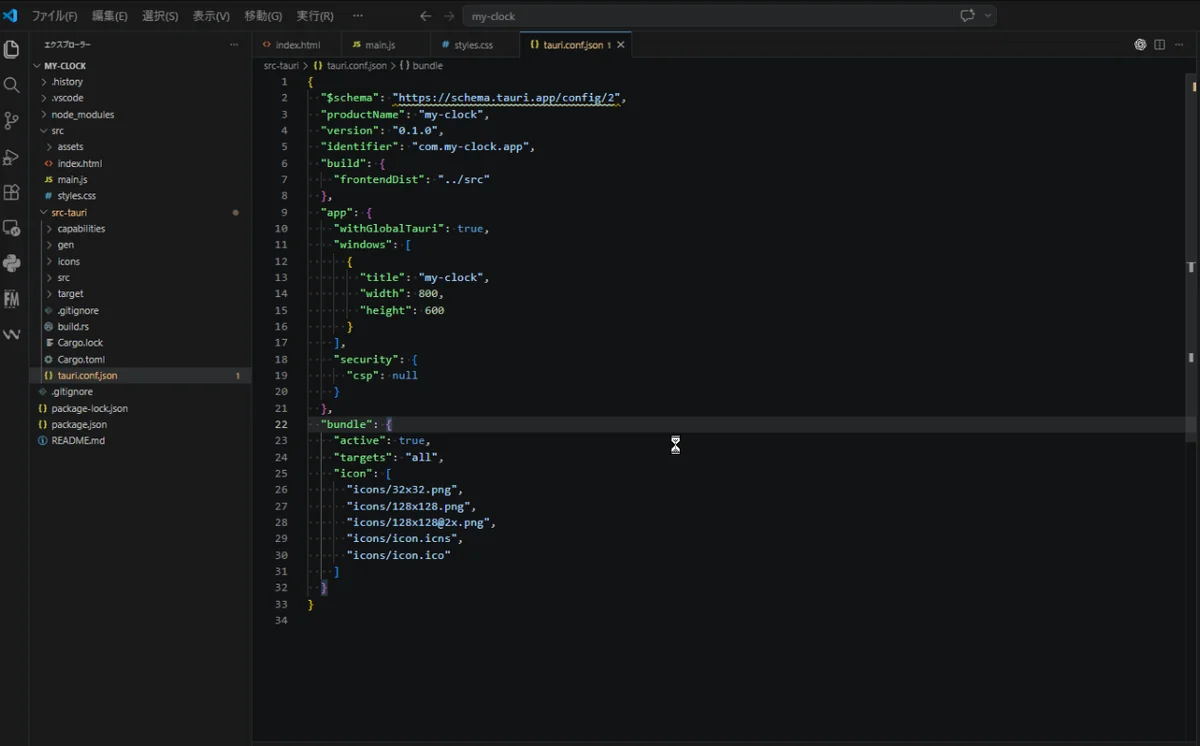Click the split editor layout icon
Viewport: 1200px width, 746px height.
1160,45
